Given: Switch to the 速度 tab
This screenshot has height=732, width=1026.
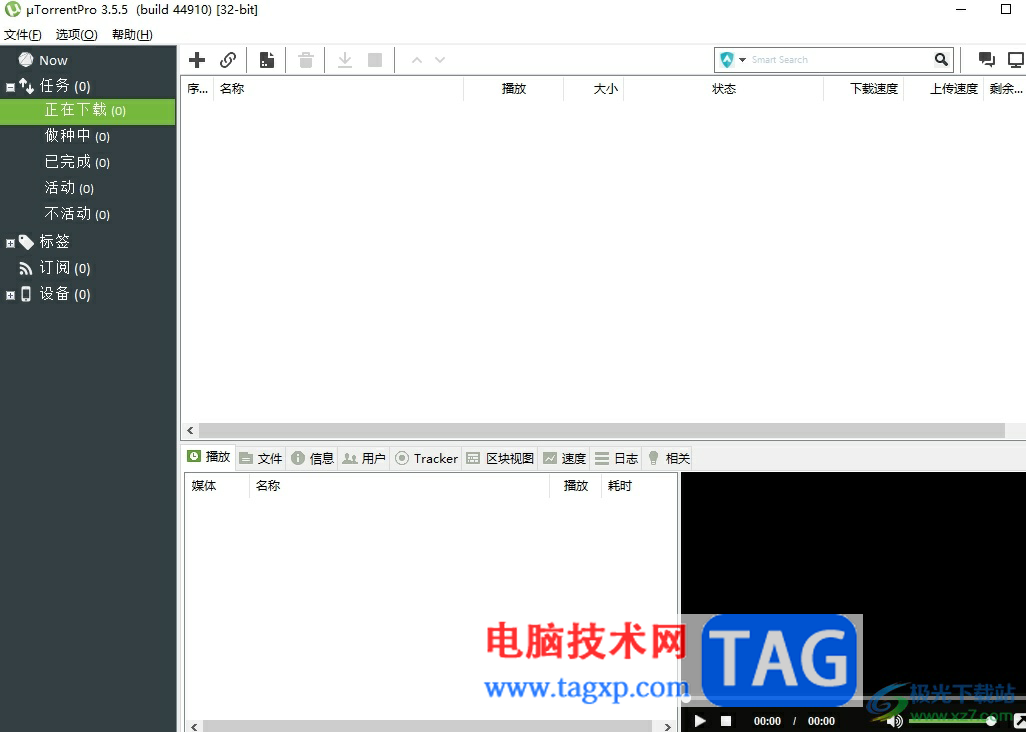Looking at the screenshot, I should tap(564, 459).
